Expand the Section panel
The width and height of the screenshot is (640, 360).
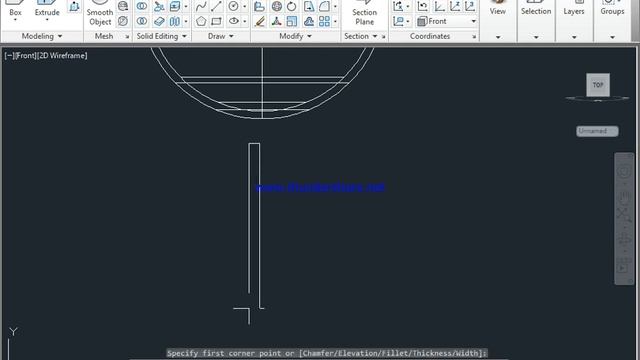[x=360, y=36]
